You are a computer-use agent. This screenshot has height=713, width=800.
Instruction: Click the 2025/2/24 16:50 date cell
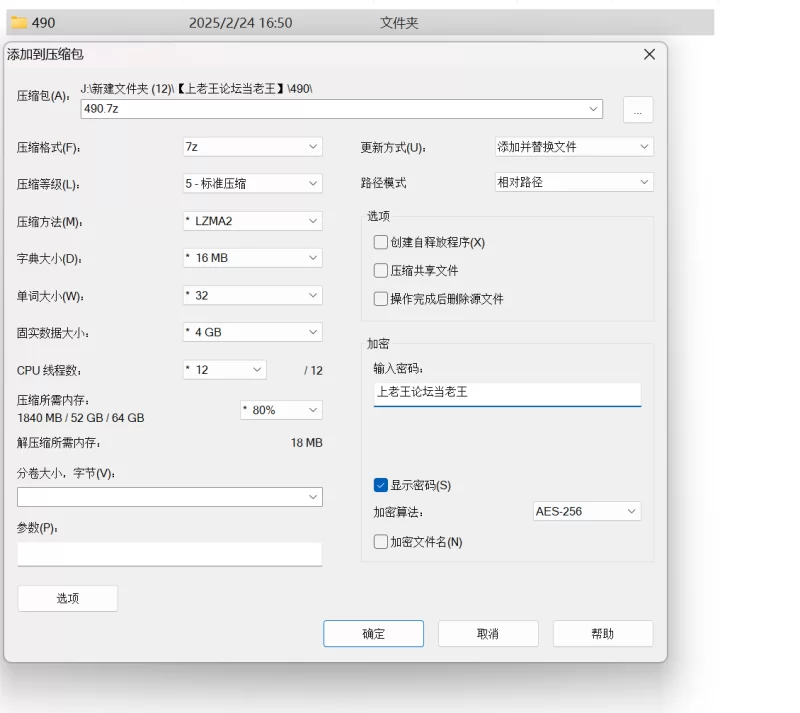point(240,23)
